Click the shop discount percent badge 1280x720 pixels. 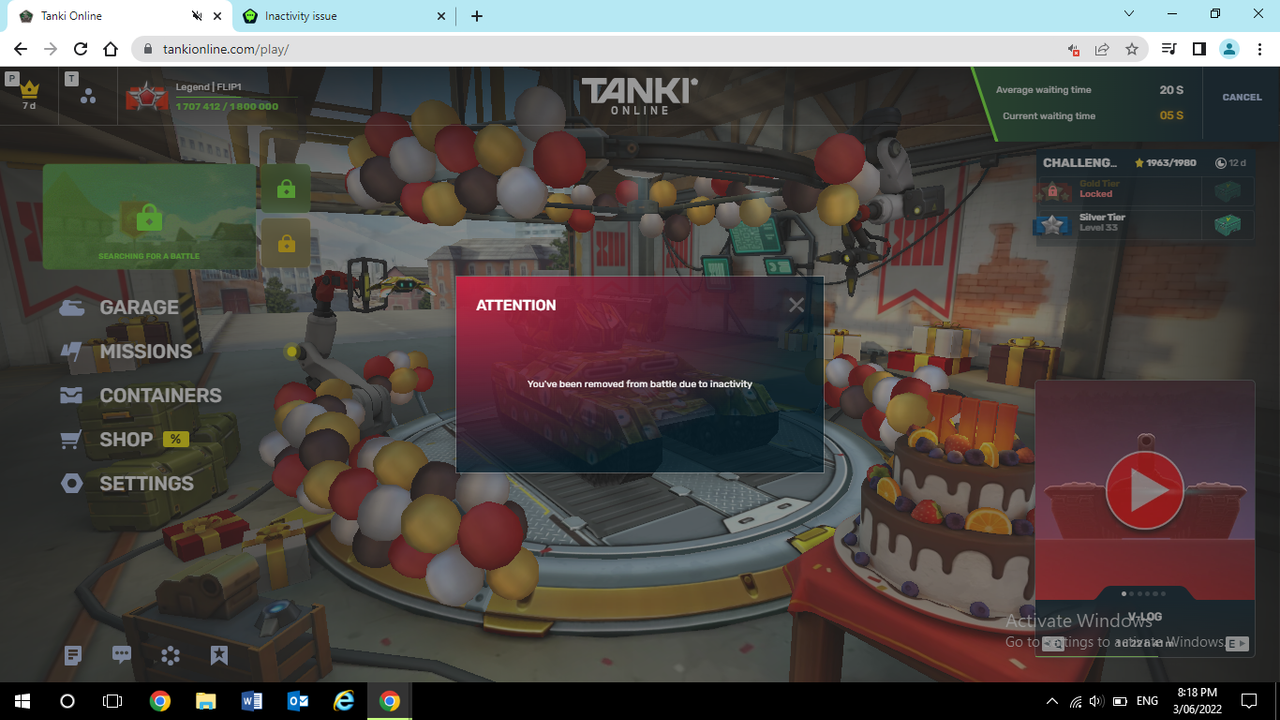point(176,439)
